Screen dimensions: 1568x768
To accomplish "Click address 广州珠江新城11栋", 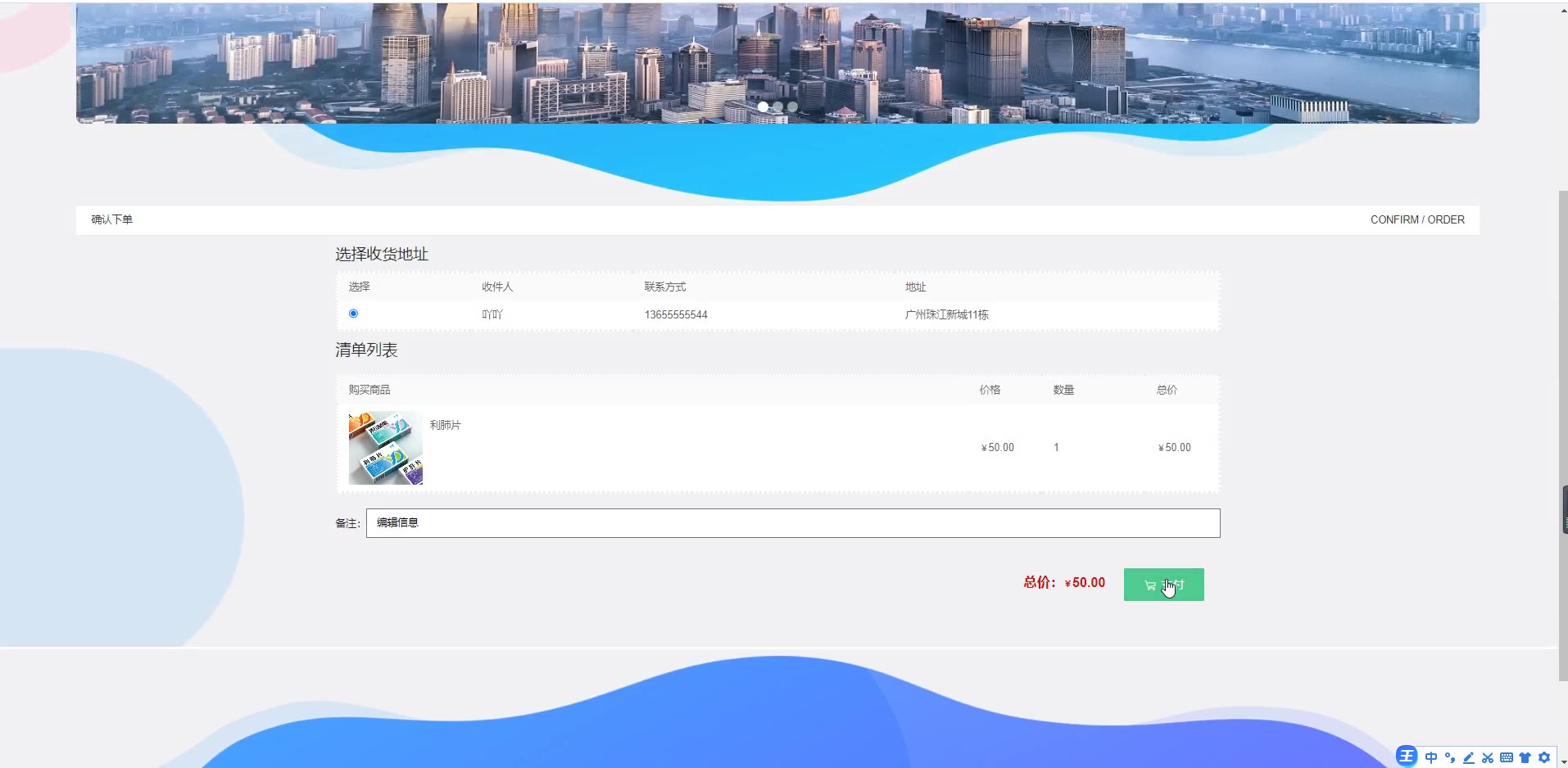I will (x=947, y=314).
